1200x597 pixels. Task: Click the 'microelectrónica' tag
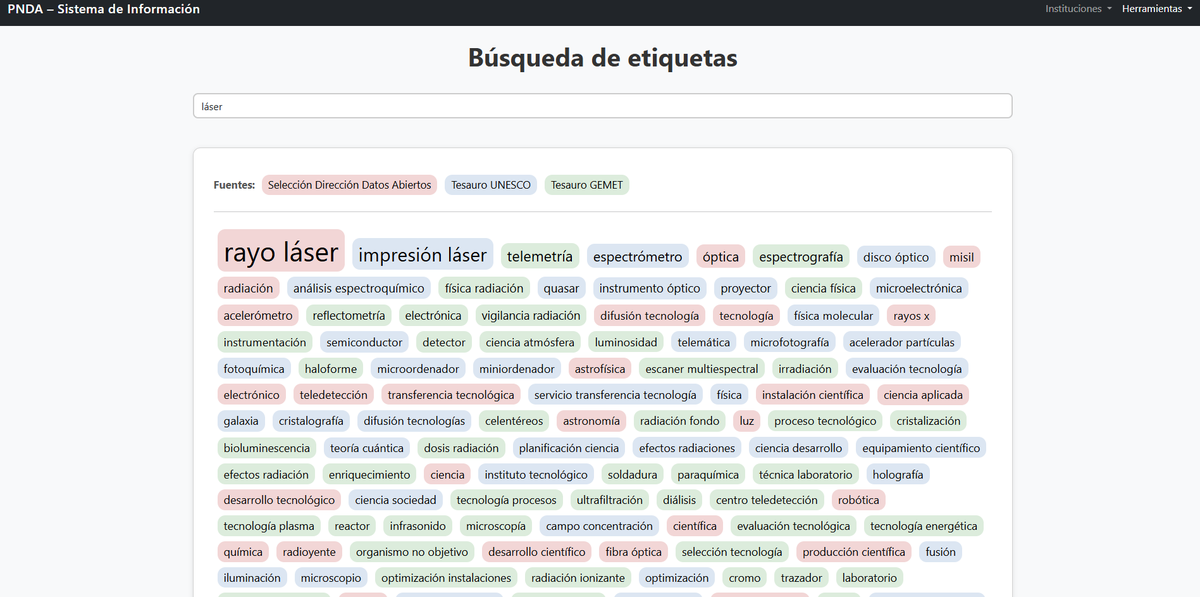click(x=919, y=288)
